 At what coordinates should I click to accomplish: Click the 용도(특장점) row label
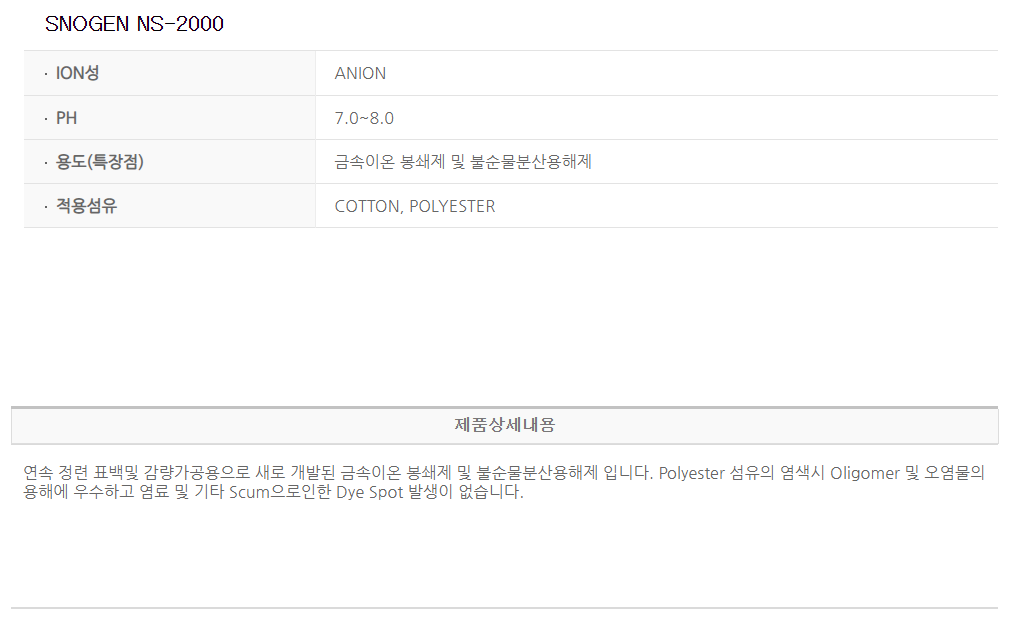pos(99,162)
